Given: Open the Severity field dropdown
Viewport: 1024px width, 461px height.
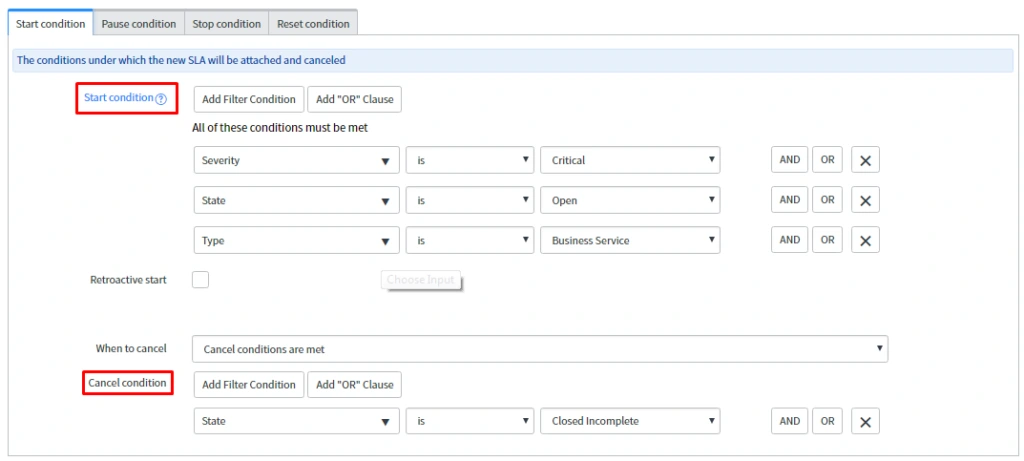Looking at the screenshot, I should coord(296,160).
